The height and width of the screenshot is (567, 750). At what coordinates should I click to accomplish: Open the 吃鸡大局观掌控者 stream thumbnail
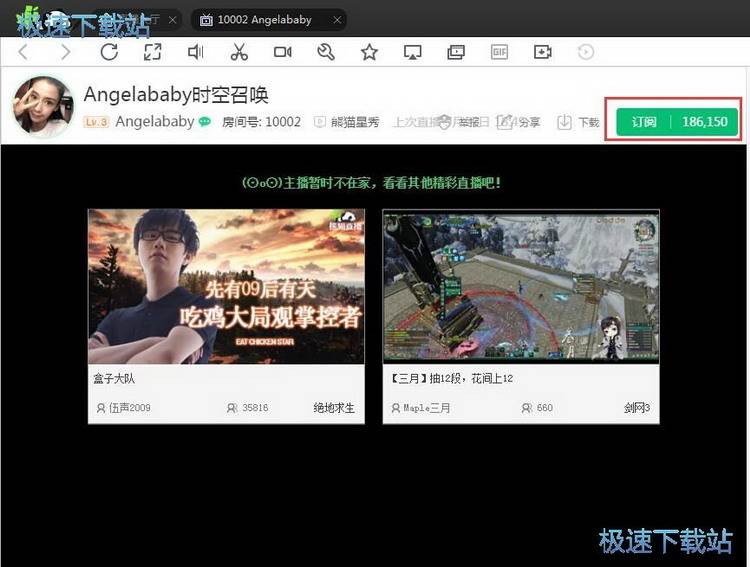pyautogui.click(x=226, y=286)
